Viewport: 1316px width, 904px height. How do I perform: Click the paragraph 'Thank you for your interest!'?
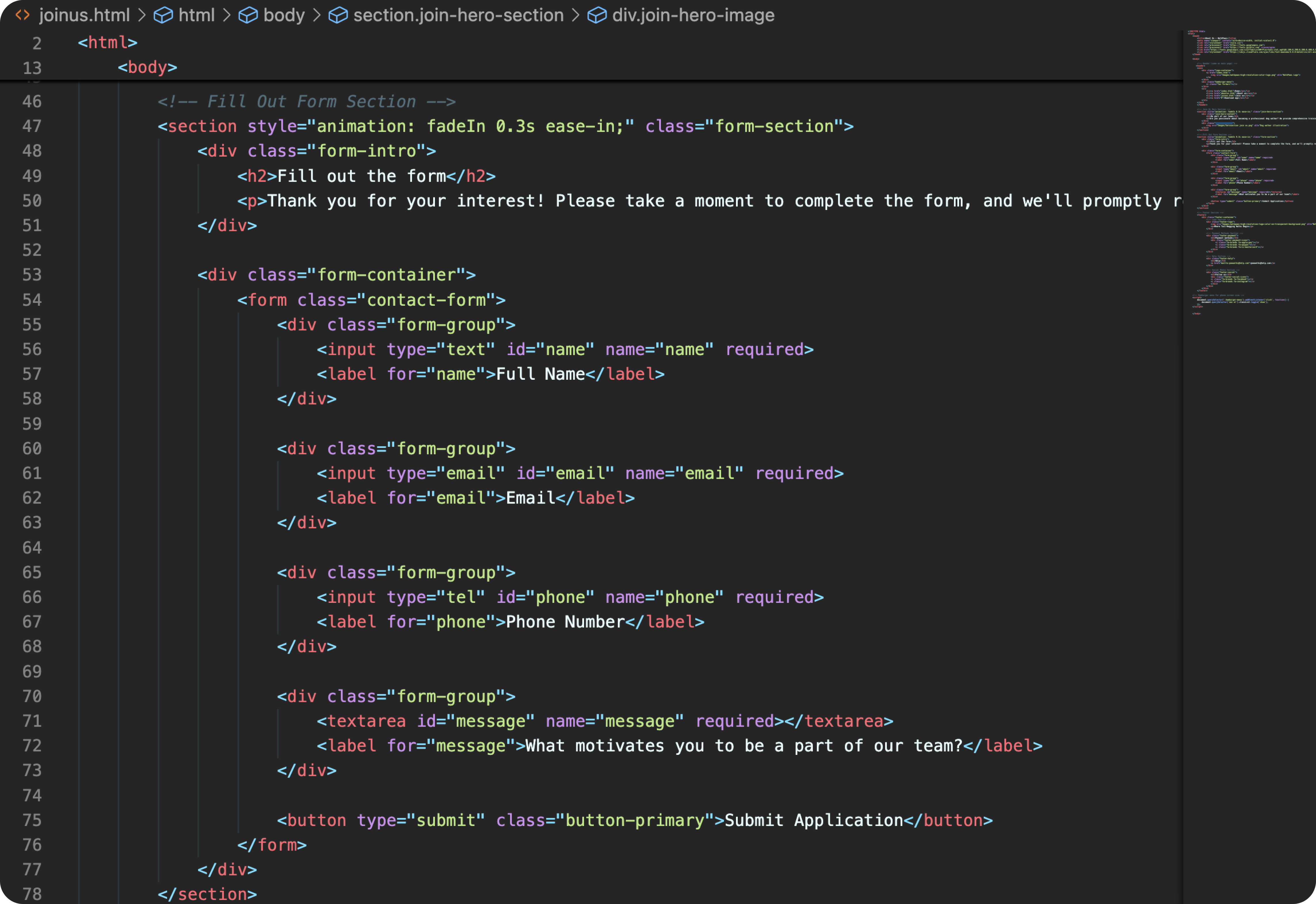pyautogui.click(x=709, y=201)
